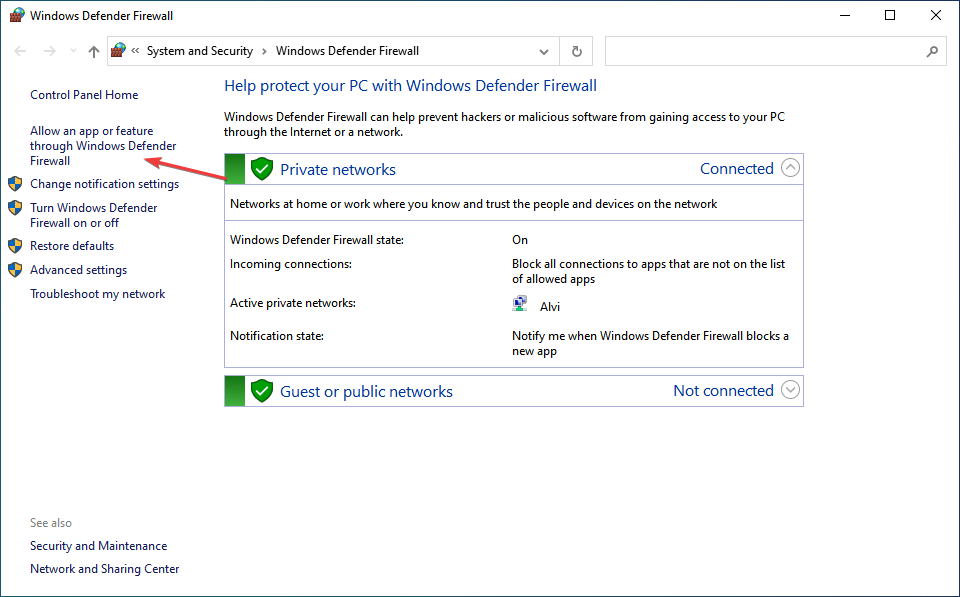
Task: Click the green shield beside Guest or public networks
Action: pyautogui.click(x=262, y=391)
